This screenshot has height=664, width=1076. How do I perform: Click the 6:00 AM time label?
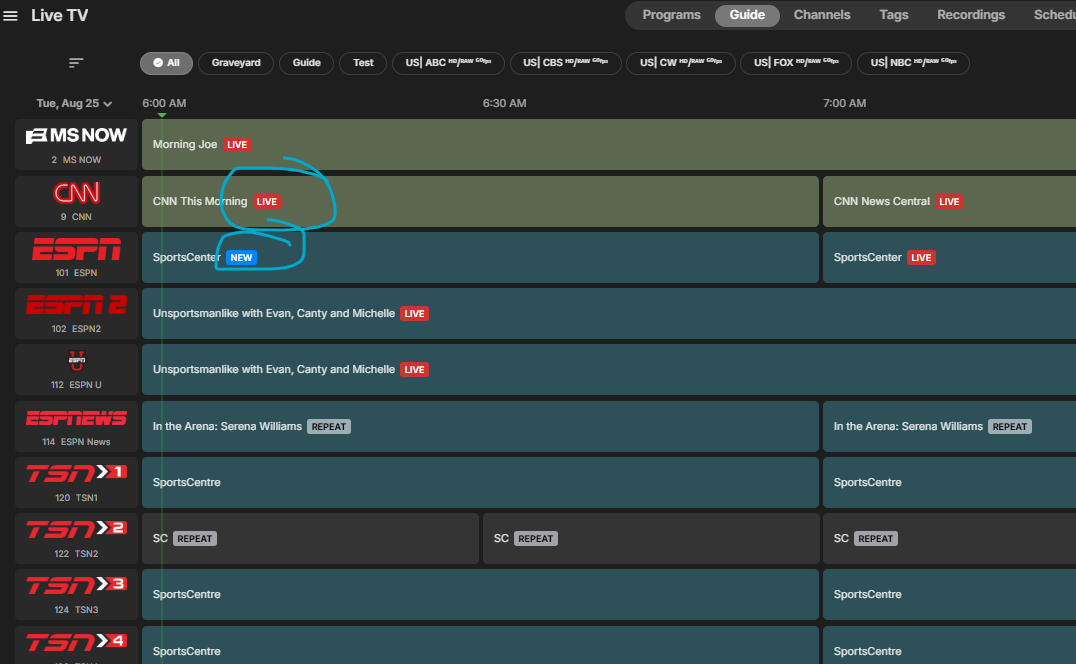point(164,104)
